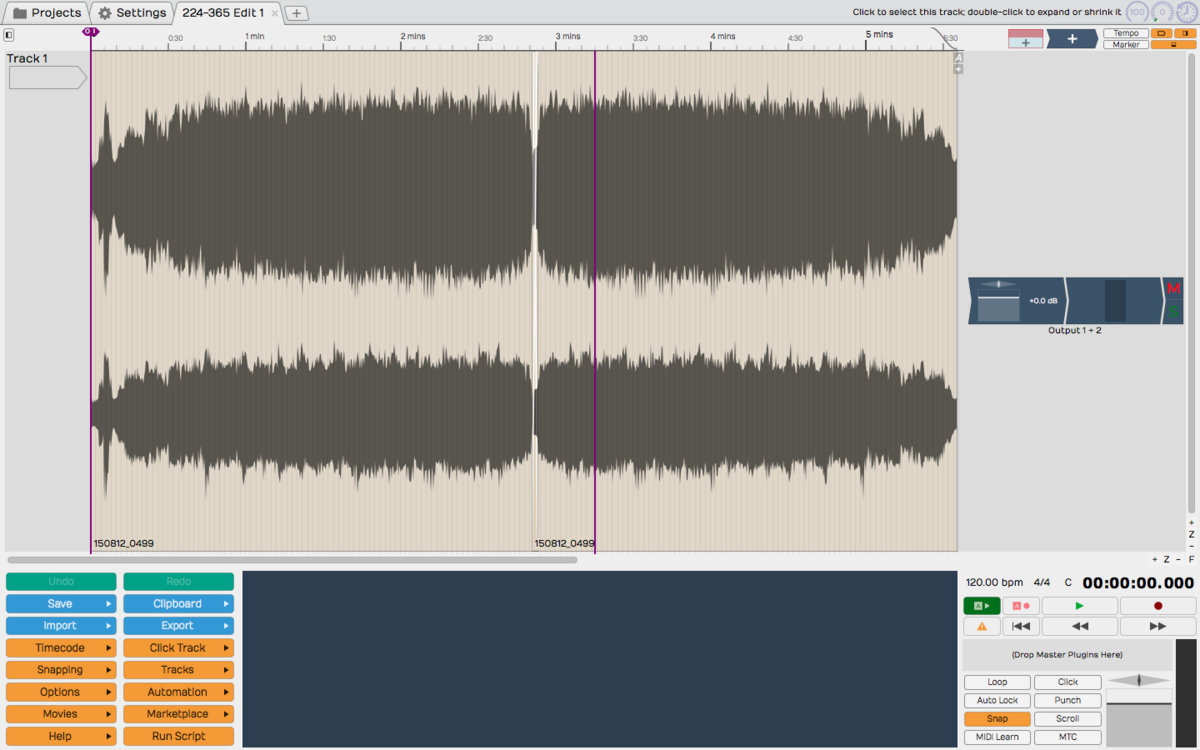1200x750 pixels.
Task: Open the Timecode dropdown menu
Action: [x=60, y=648]
